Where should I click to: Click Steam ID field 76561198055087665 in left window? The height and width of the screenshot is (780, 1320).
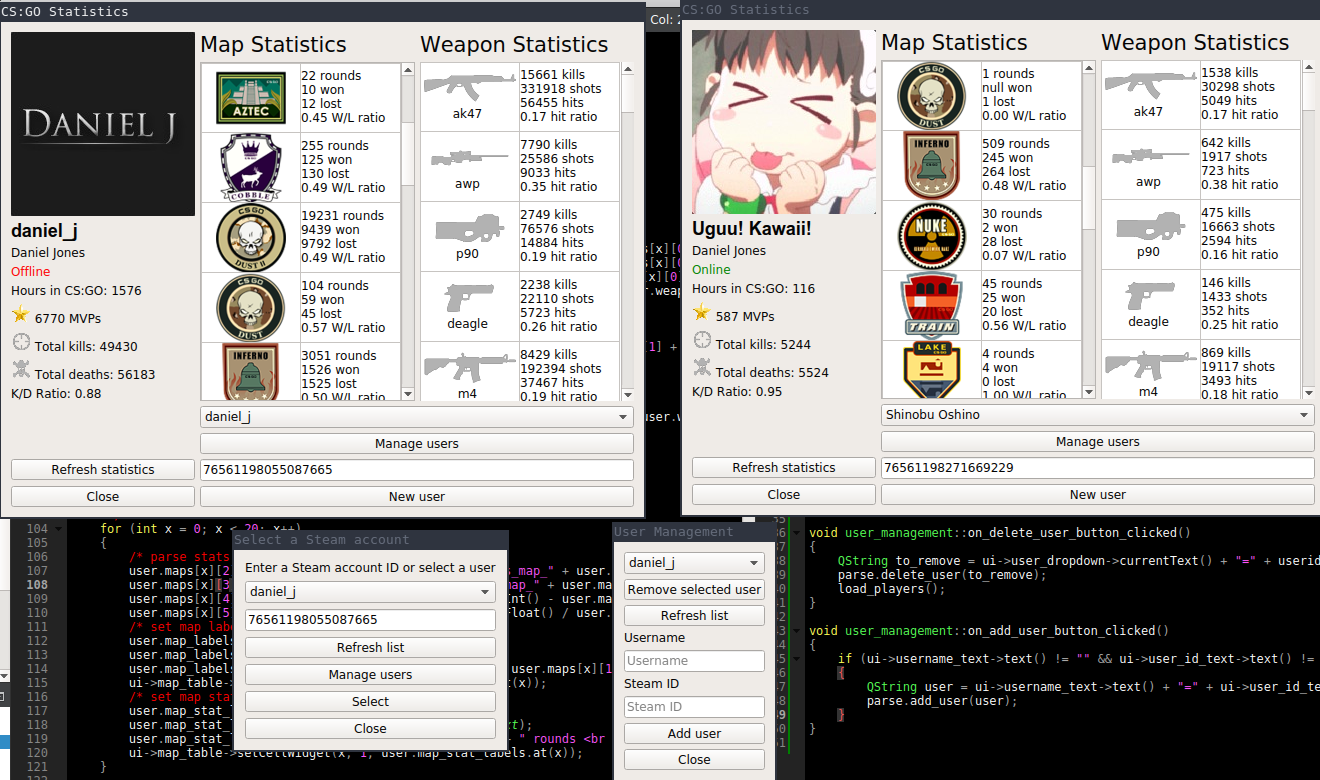(x=416, y=470)
